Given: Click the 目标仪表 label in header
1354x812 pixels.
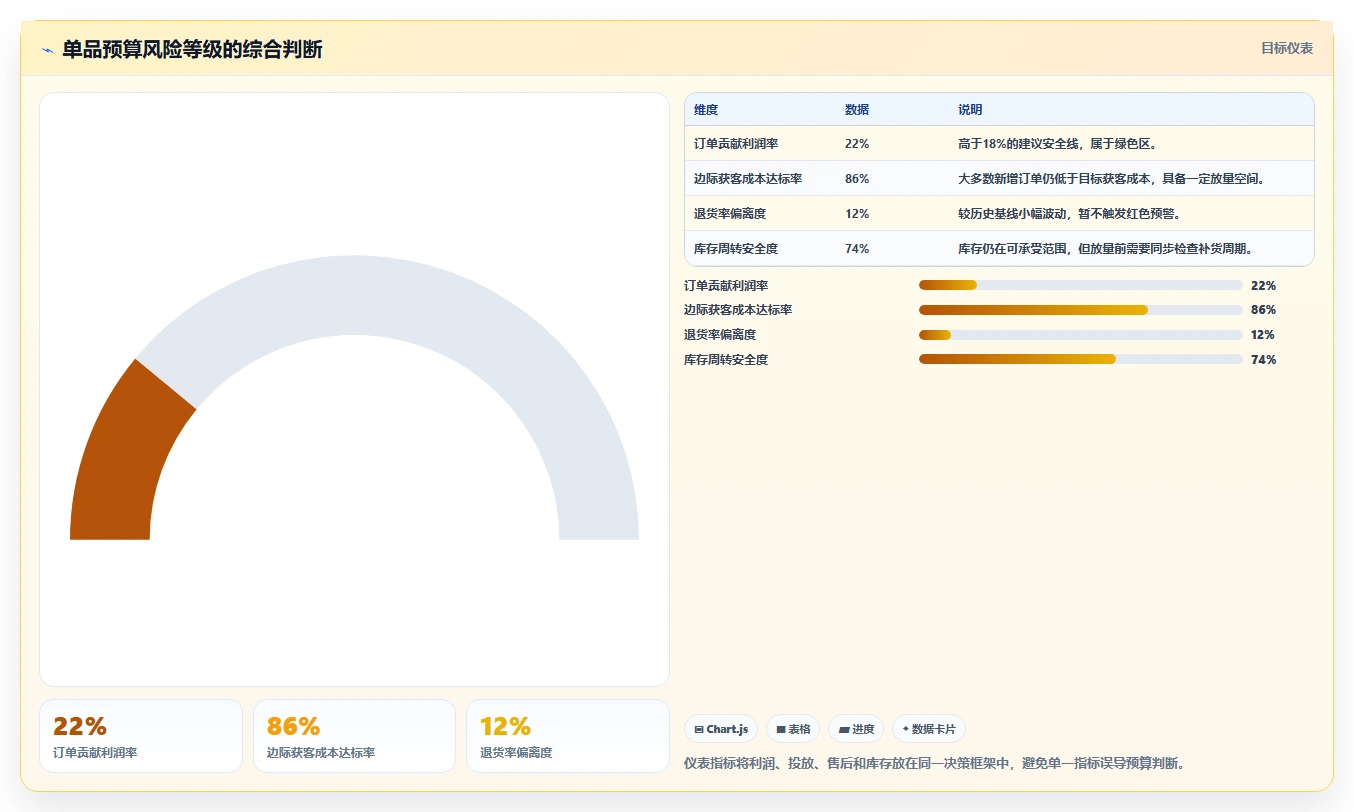Looking at the screenshot, I should pos(1286,48).
